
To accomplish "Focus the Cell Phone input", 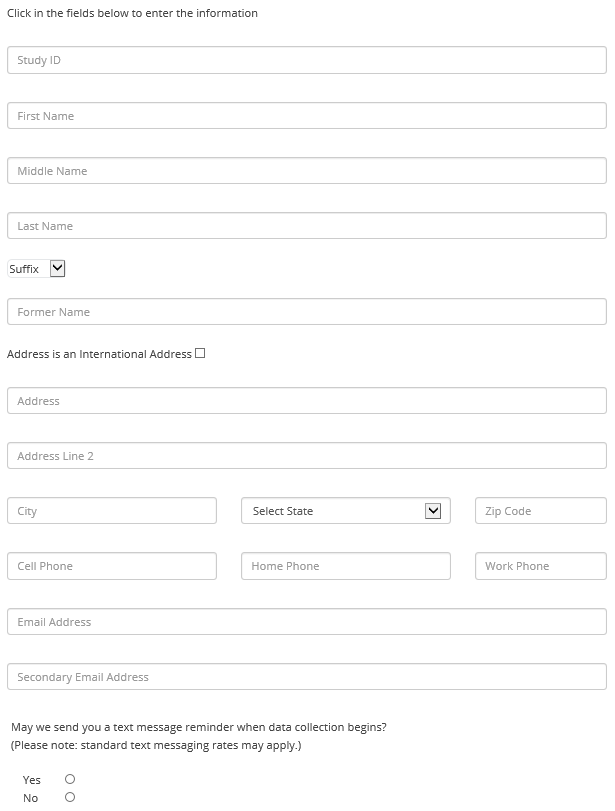I will [112, 566].
